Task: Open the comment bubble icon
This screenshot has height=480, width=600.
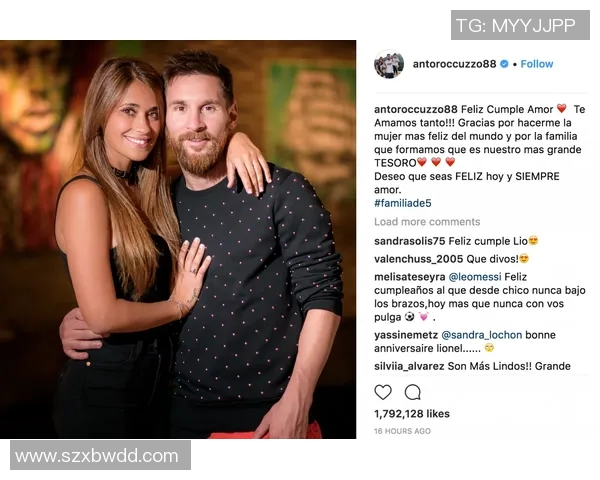Action: [x=412, y=392]
